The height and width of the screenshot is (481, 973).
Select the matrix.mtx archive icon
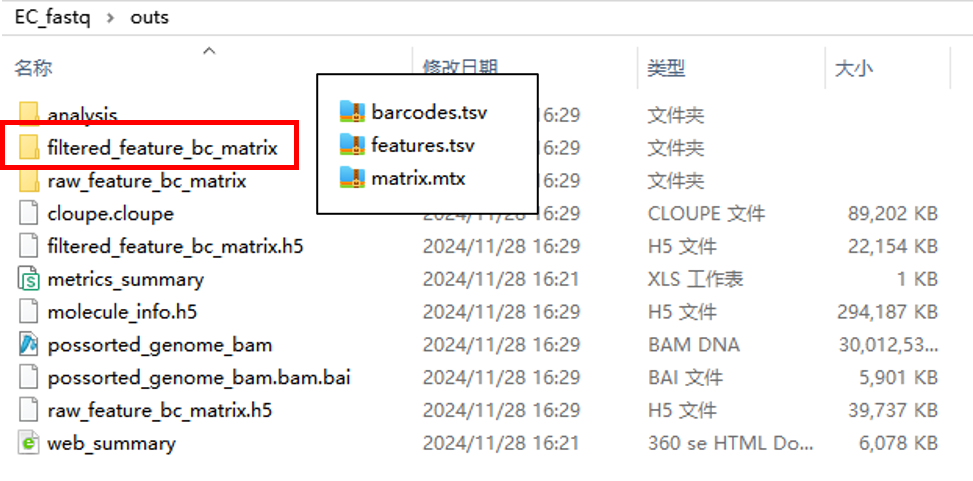click(x=352, y=179)
